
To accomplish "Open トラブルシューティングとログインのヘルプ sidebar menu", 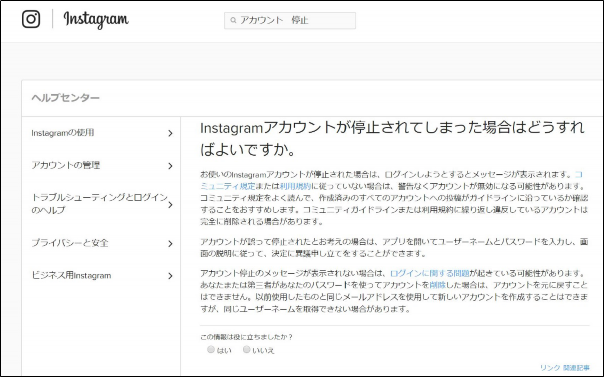I will click(99, 204).
